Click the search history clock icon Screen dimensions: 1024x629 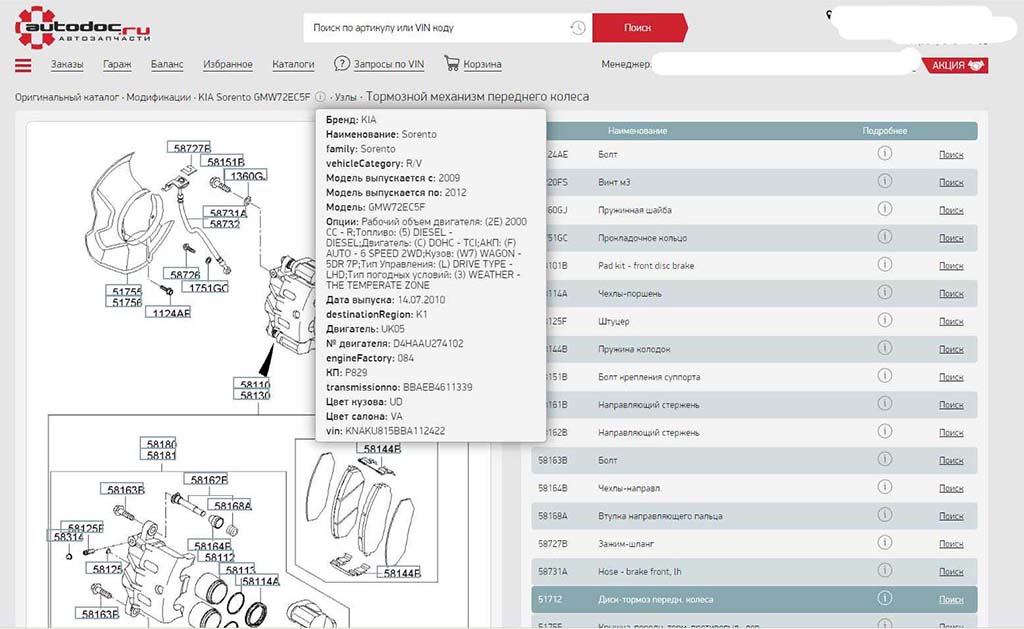(x=578, y=28)
